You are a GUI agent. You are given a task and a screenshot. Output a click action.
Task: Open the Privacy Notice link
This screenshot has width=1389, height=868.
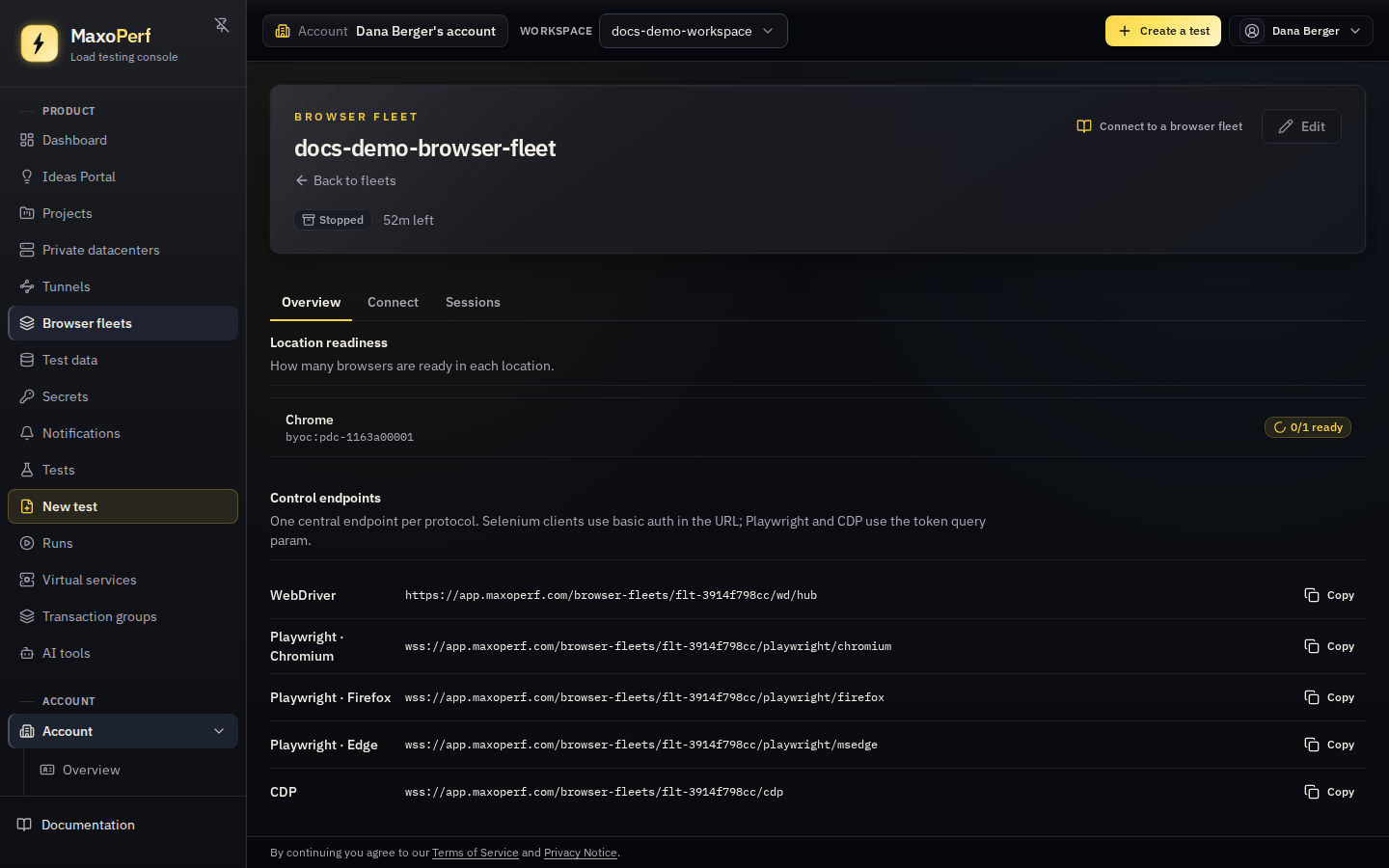coord(581,853)
